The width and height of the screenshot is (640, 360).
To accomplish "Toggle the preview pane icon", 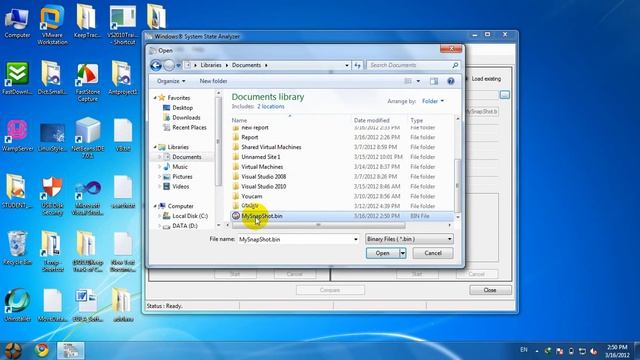I will click(x=433, y=81).
